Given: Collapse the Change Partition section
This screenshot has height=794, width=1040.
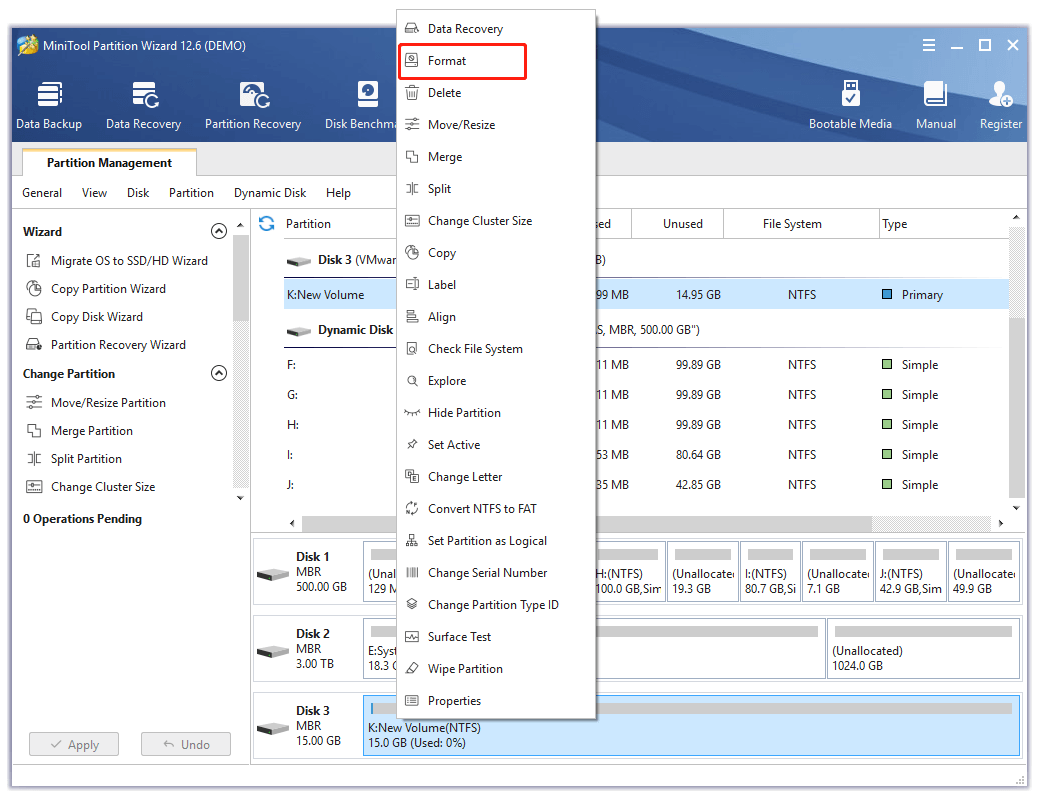Looking at the screenshot, I should click(x=219, y=373).
